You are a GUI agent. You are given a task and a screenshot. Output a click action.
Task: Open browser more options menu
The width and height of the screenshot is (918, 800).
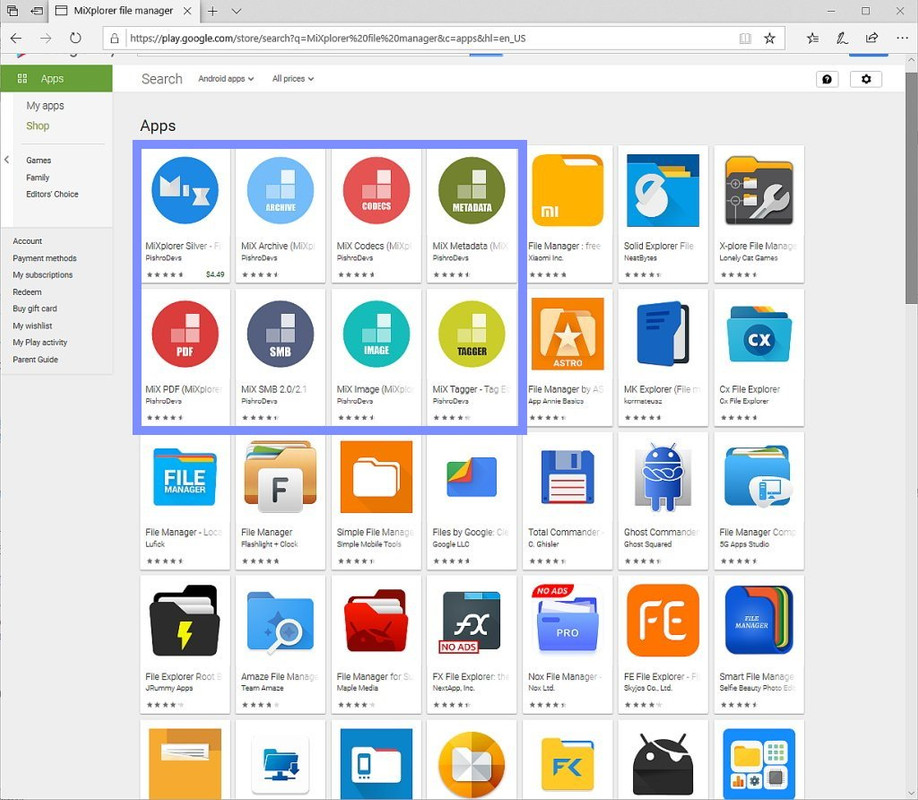902,38
